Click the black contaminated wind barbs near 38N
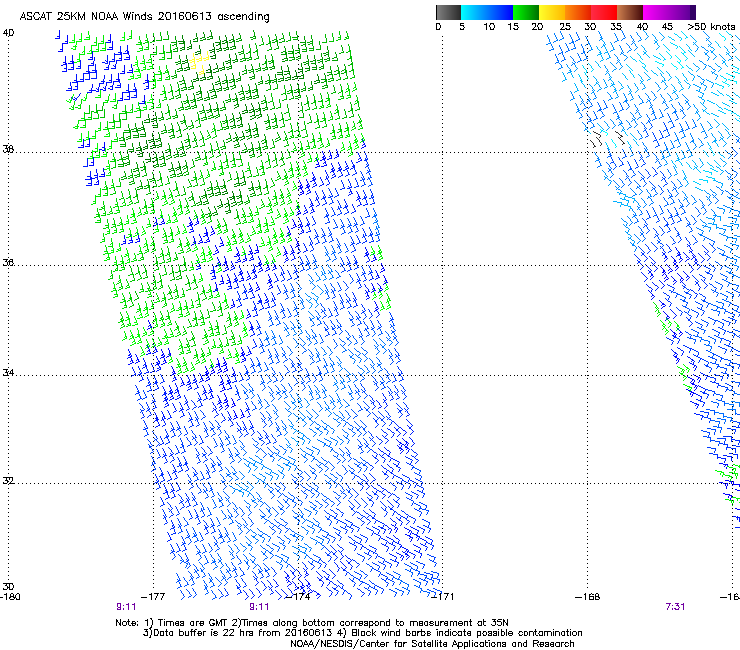The height and width of the screenshot is (650, 740). pyautogui.click(x=607, y=139)
